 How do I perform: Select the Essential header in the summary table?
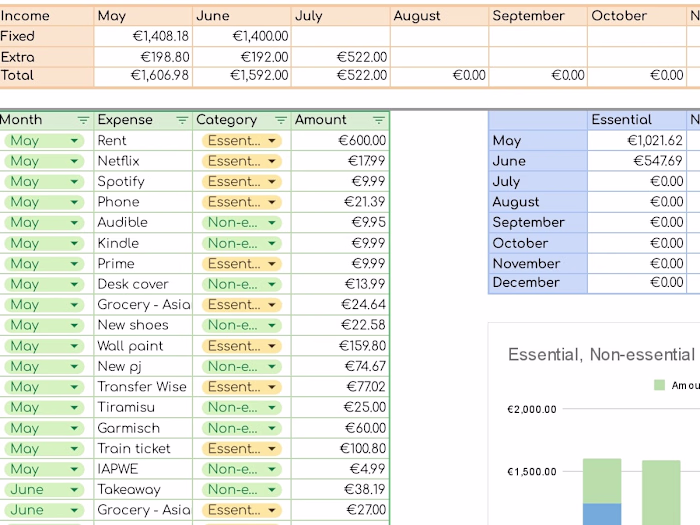pos(636,120)
